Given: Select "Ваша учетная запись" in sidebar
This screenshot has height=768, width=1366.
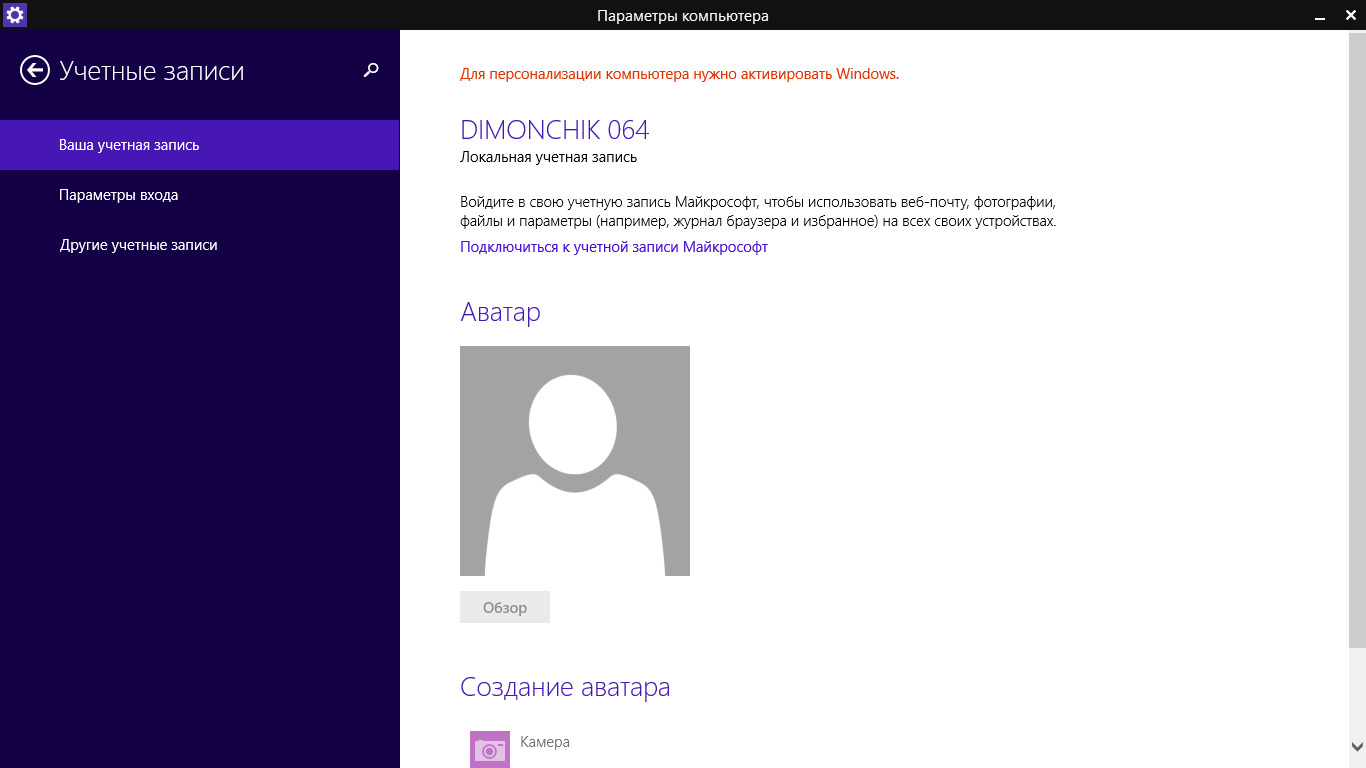Looking at the screenshot, I should pos(129,145).
